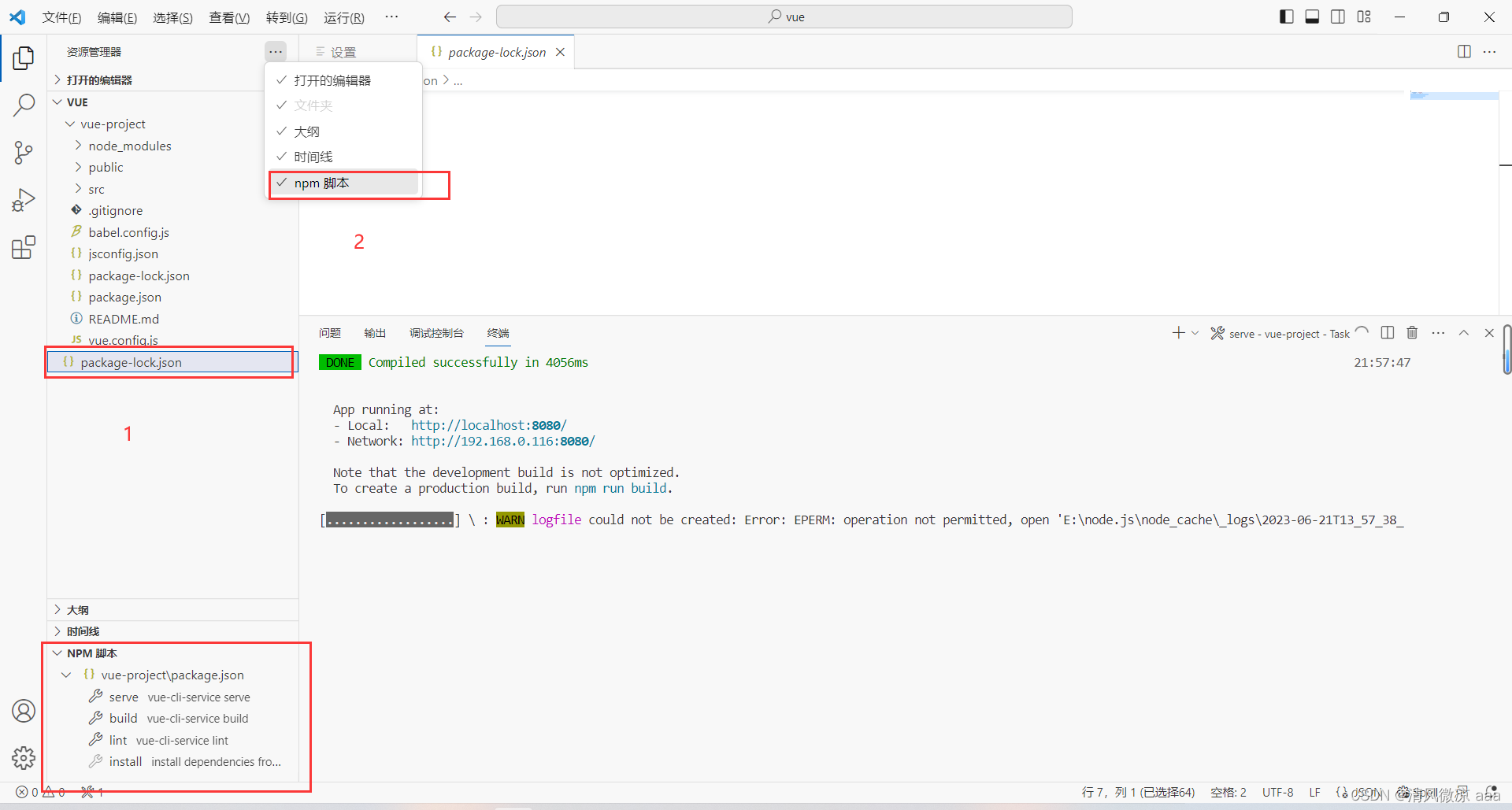Kill terminal with trash icon

pos(1412,333)
